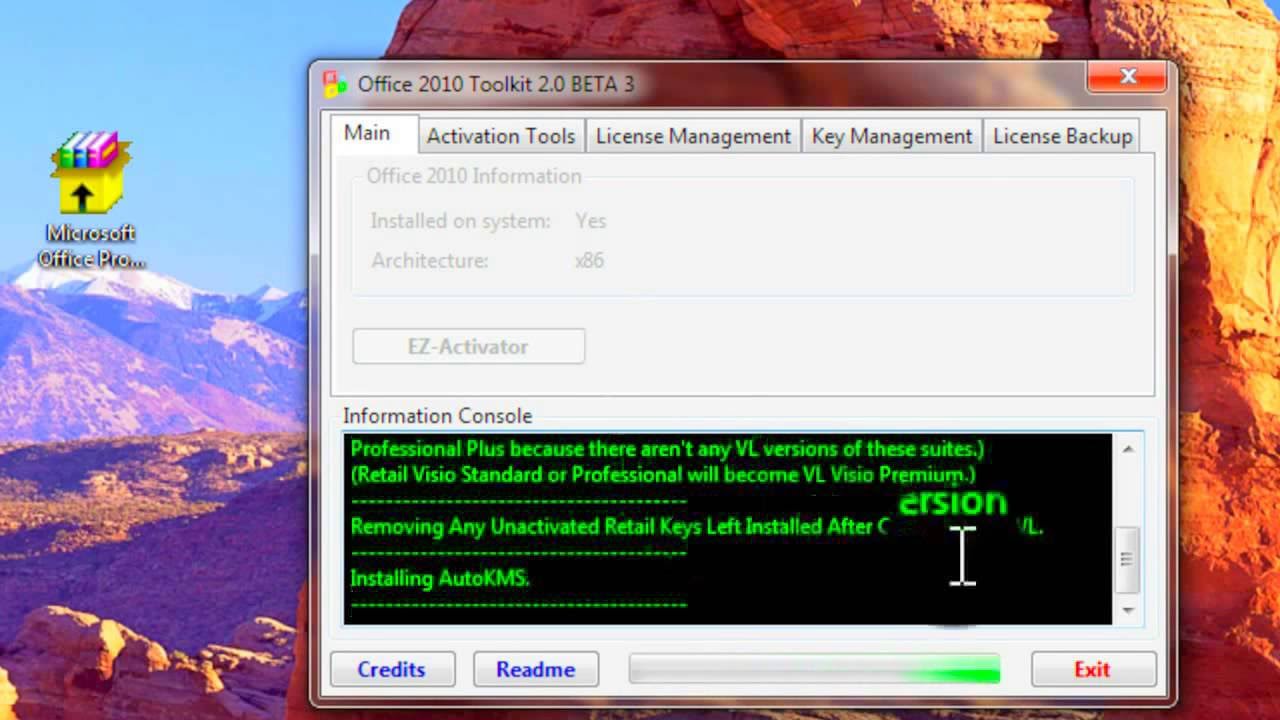
Task: Click the console scrollbar up arrow
Action: tap(1128, 449)
